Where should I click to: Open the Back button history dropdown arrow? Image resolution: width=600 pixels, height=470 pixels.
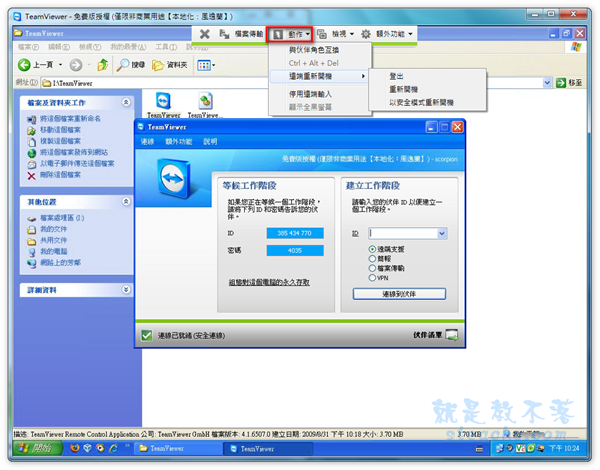(x=60, y=65)
